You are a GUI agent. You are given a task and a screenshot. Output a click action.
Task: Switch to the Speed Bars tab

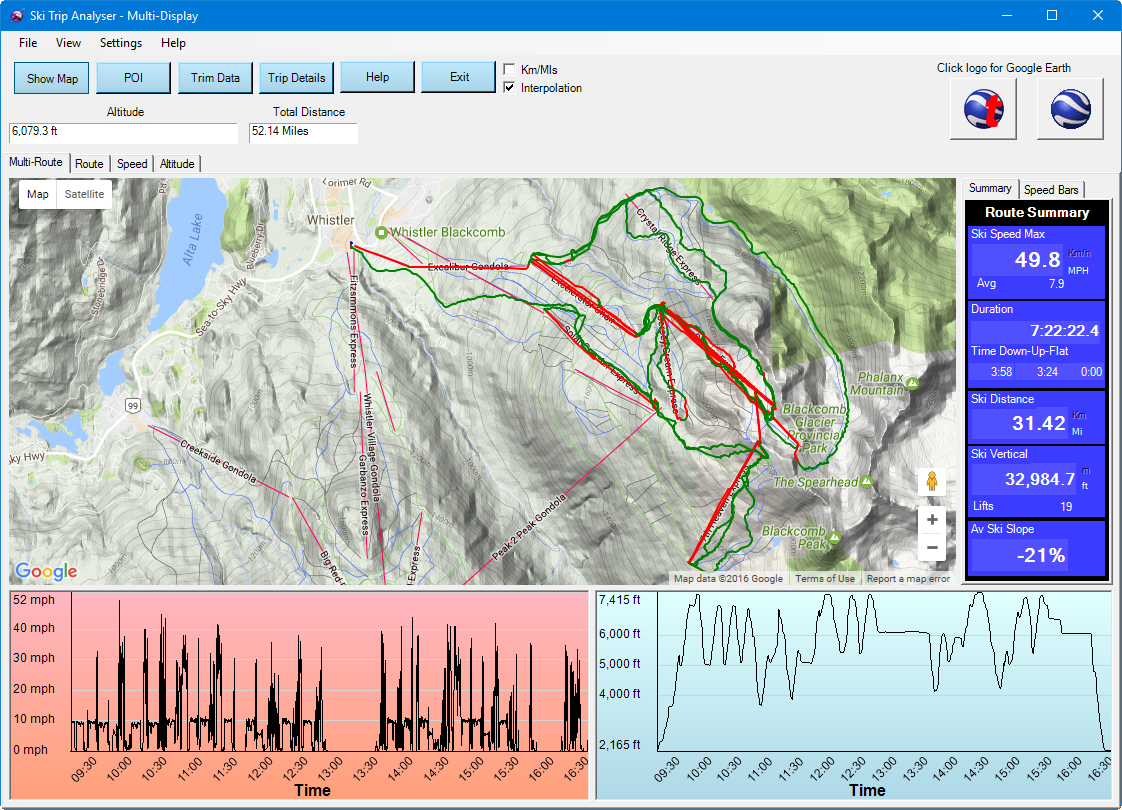click(x=1051, y=189)
